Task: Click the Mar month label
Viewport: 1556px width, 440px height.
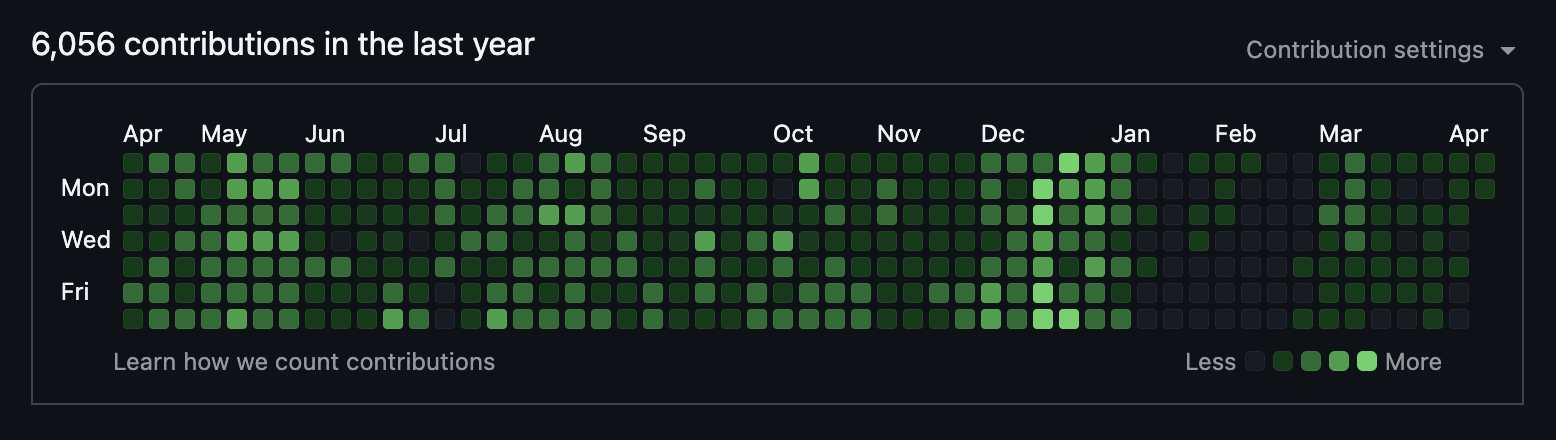Action: pos(1340,134)
